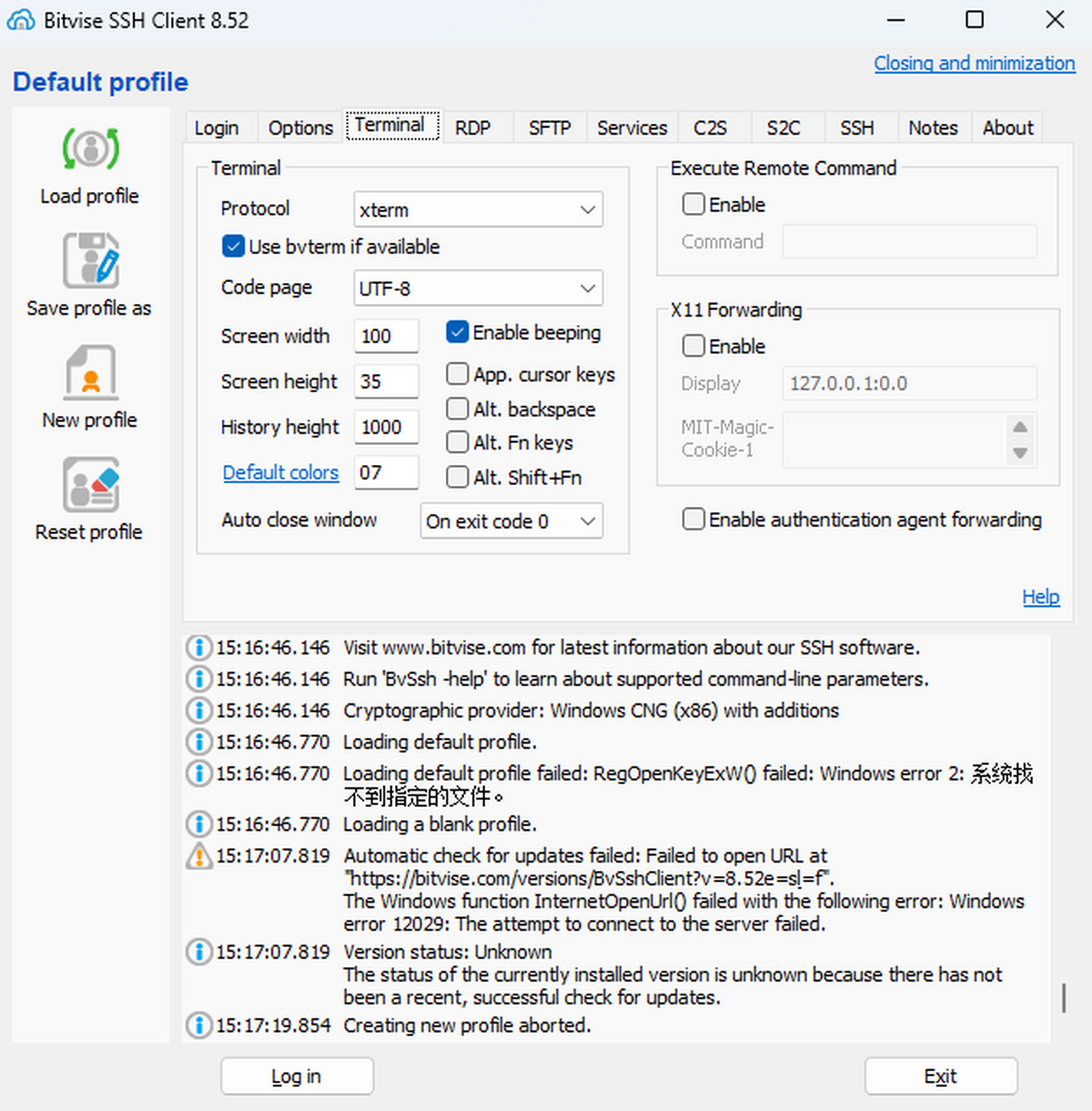Click the Exit button

point(941,1076)
